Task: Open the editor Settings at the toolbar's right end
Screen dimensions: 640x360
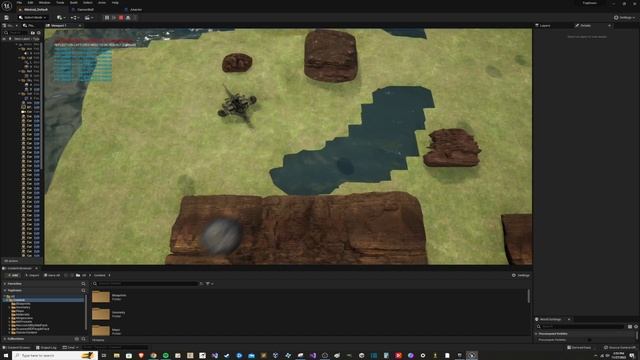Action: pos(624,18)
